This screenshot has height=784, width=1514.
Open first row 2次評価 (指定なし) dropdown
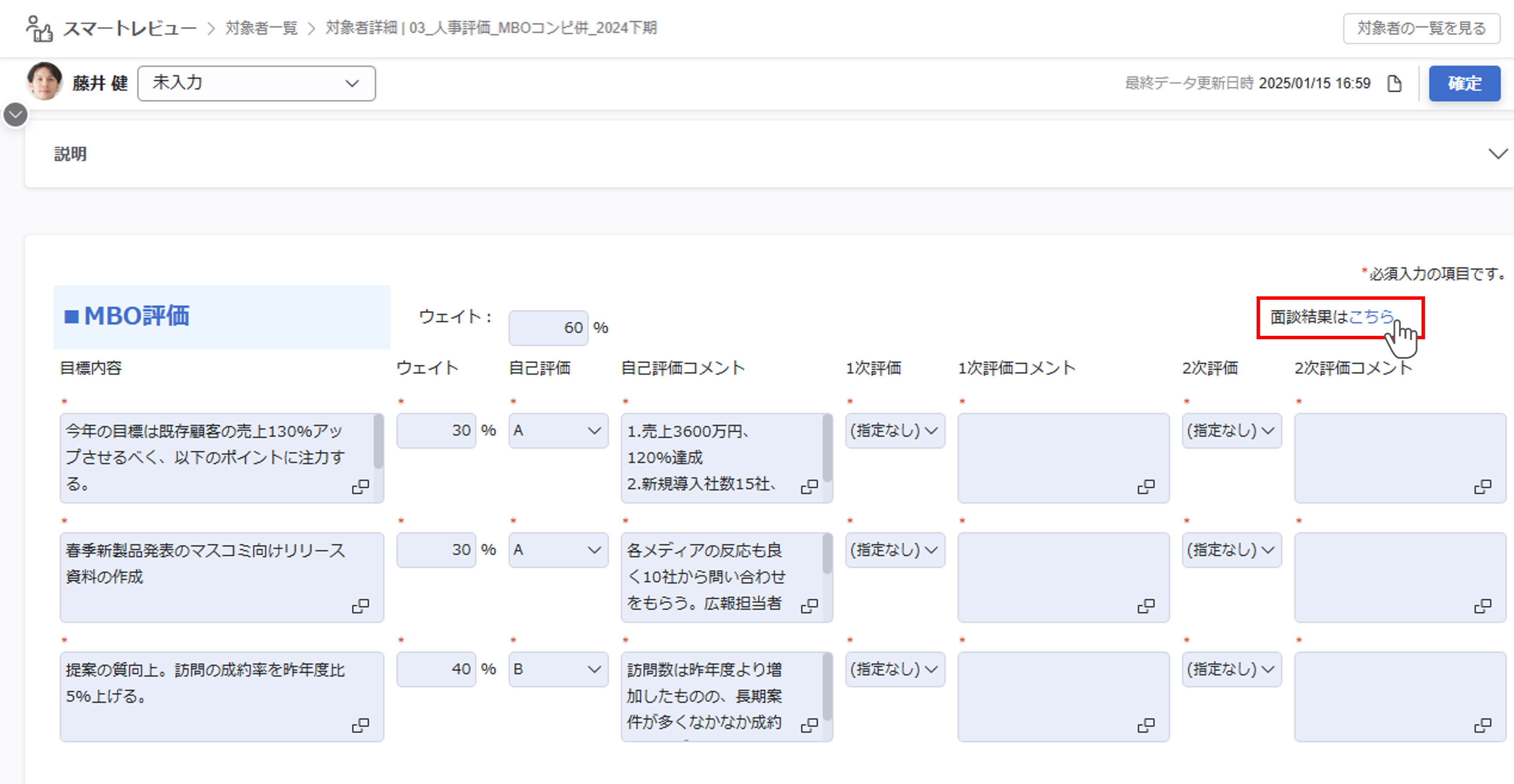pos(1232,430)
